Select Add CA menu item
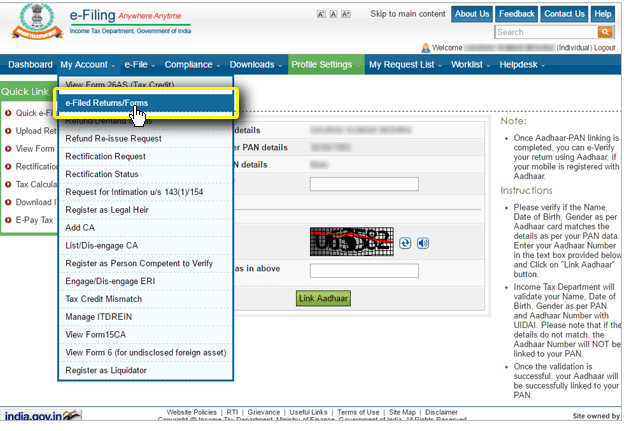The image size is (631, 431). (x=146, y=228)
